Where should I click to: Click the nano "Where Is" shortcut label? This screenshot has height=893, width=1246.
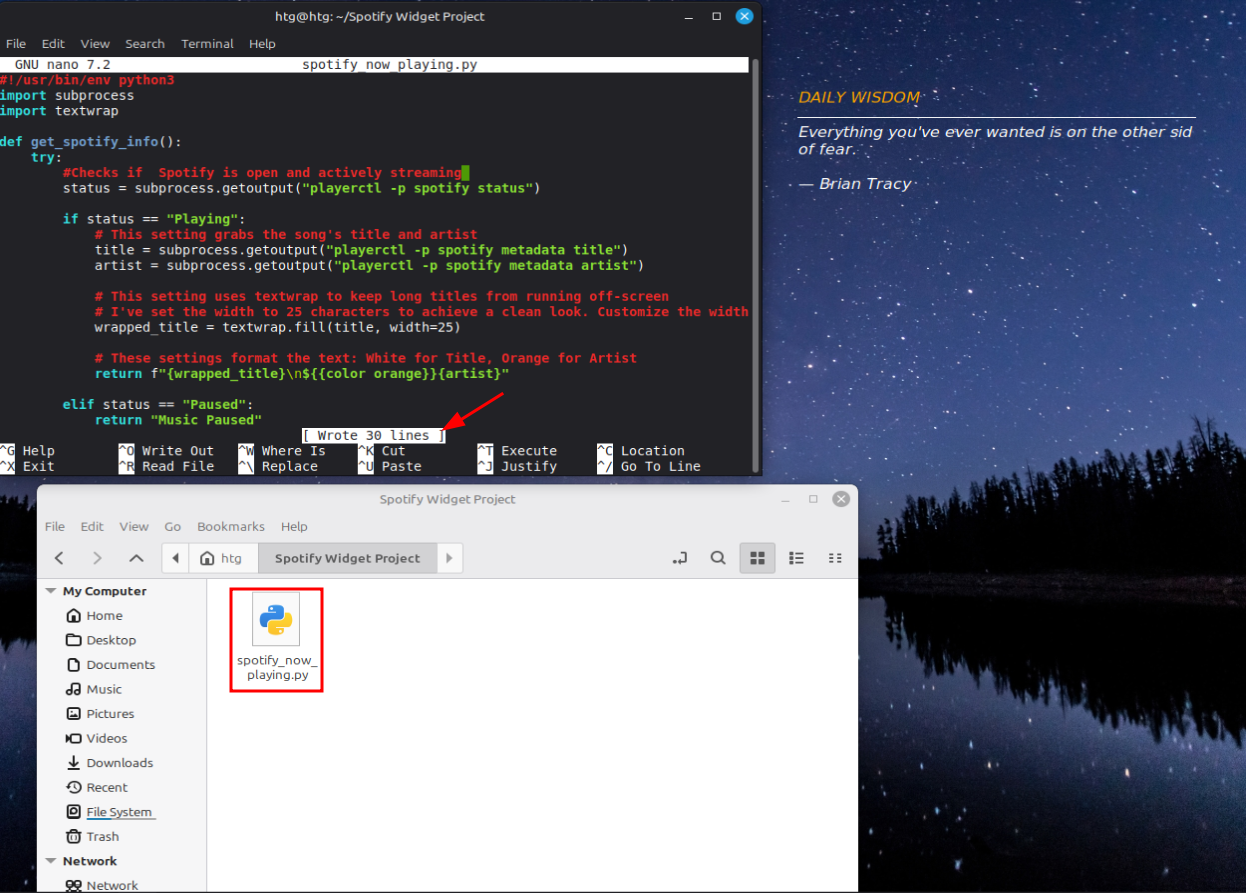294,451
